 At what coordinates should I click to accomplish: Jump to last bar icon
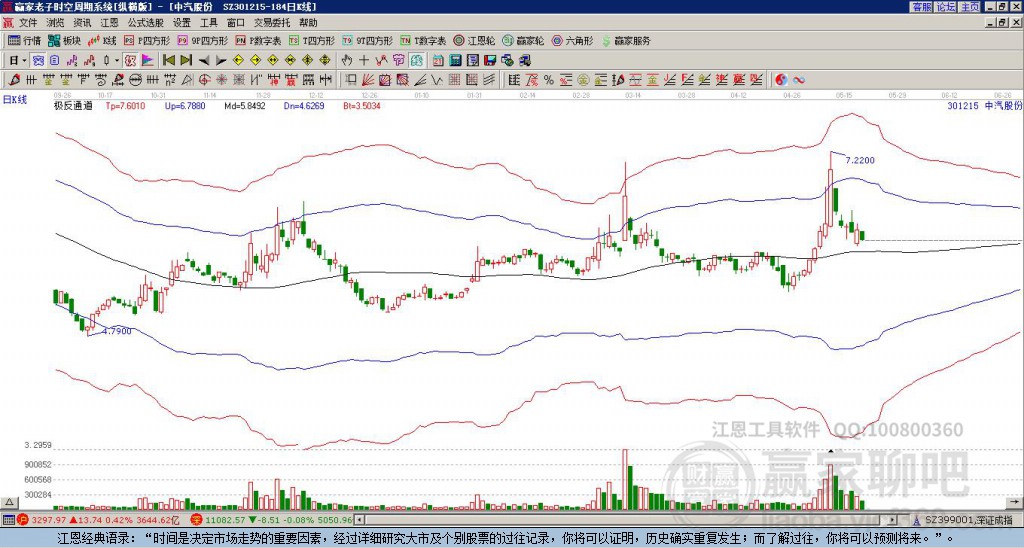pos(186,61)
